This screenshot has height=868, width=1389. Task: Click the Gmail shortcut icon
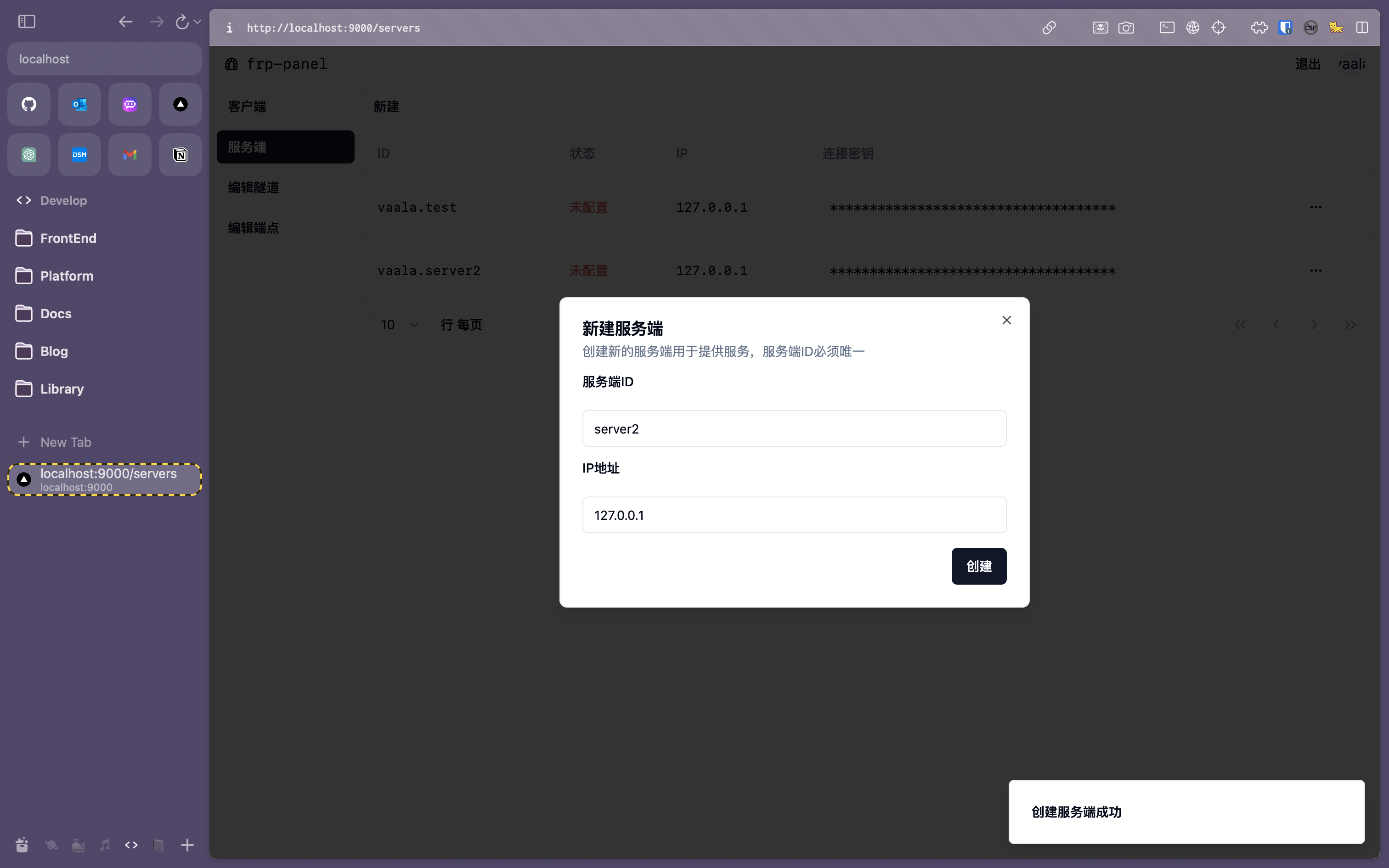(130, 155)
